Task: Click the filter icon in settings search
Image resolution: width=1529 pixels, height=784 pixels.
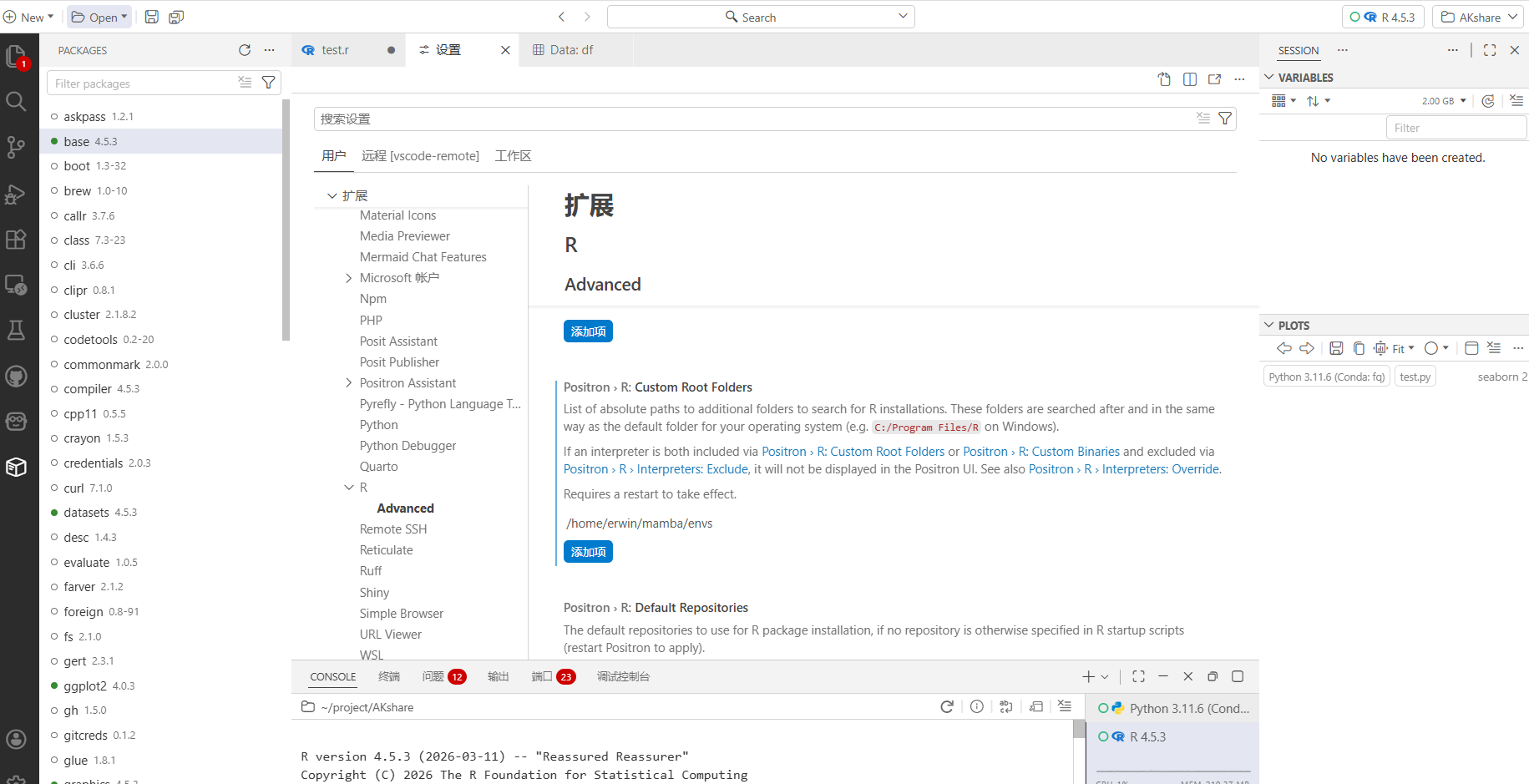Action: click(1225, 119)
